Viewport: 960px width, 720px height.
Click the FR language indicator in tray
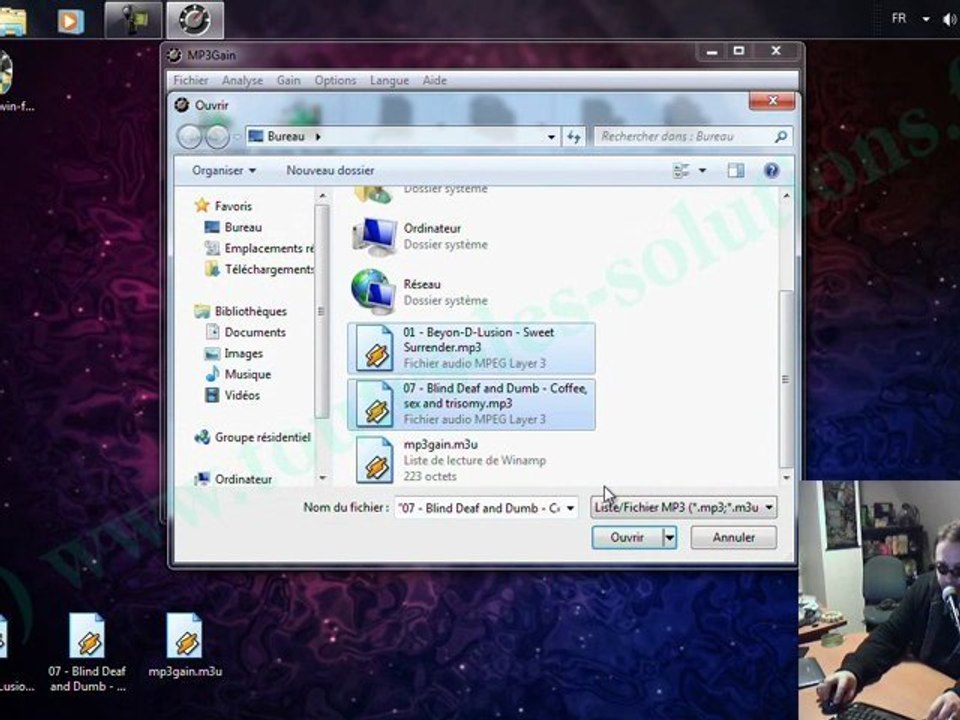[899, 18]
